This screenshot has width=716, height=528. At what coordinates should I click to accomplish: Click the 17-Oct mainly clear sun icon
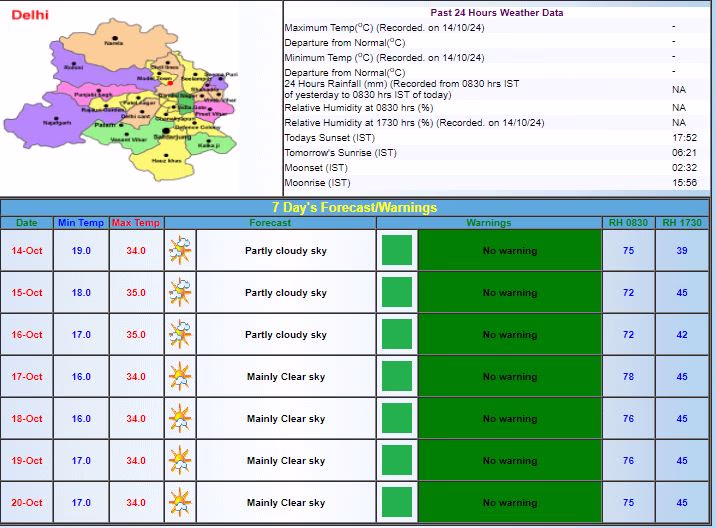point(181,376)
